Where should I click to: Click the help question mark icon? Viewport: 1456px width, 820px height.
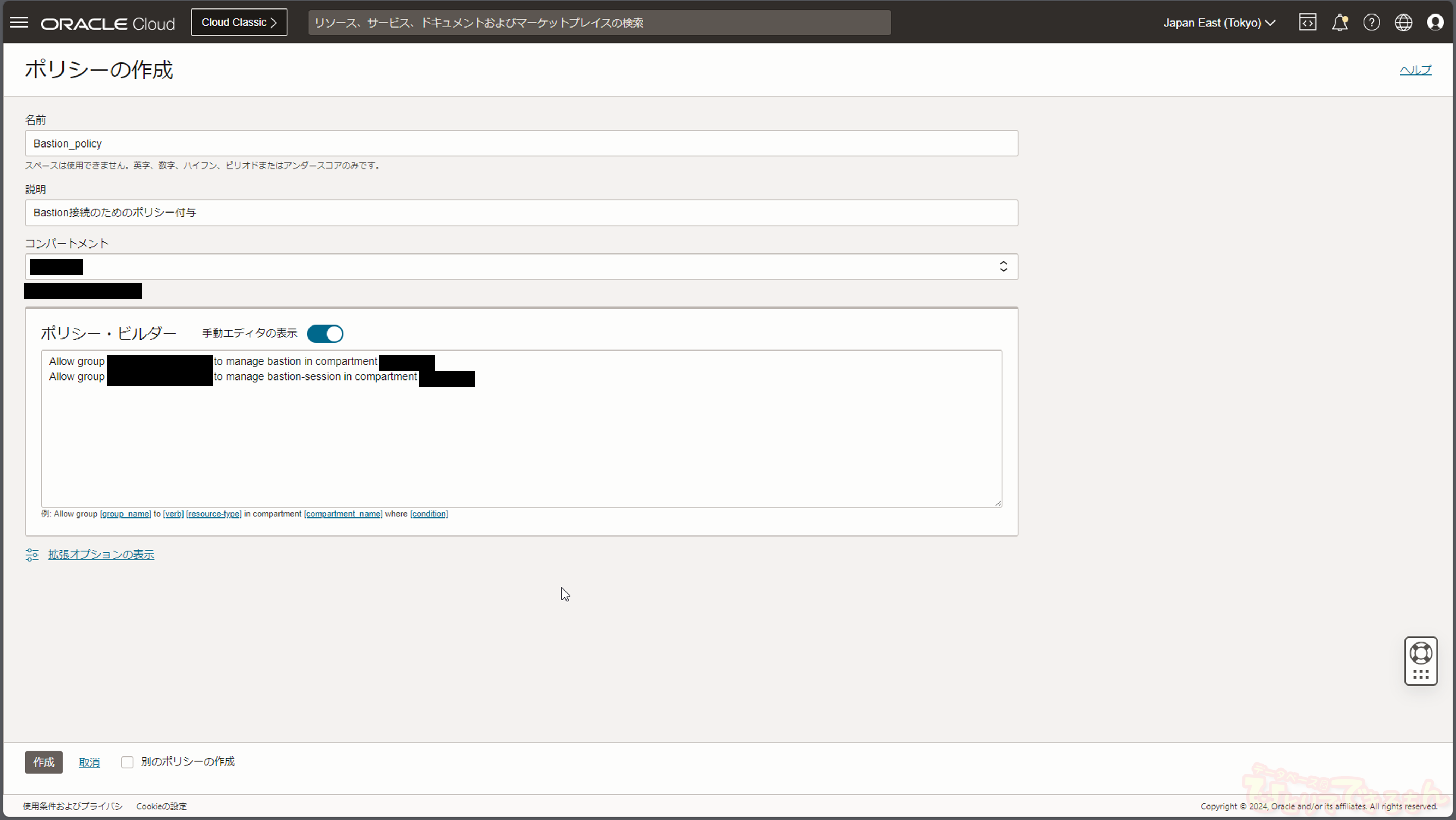1371,23
